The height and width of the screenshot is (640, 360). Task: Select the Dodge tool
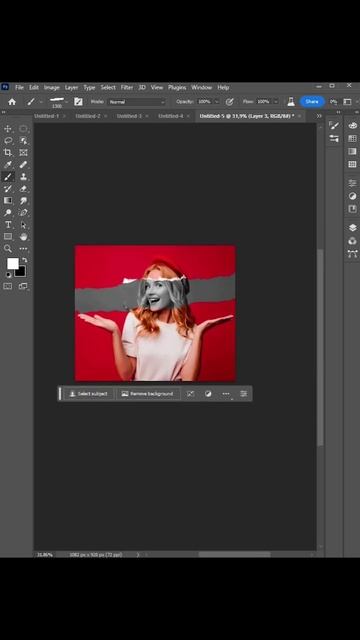click(x=8, y=213)
